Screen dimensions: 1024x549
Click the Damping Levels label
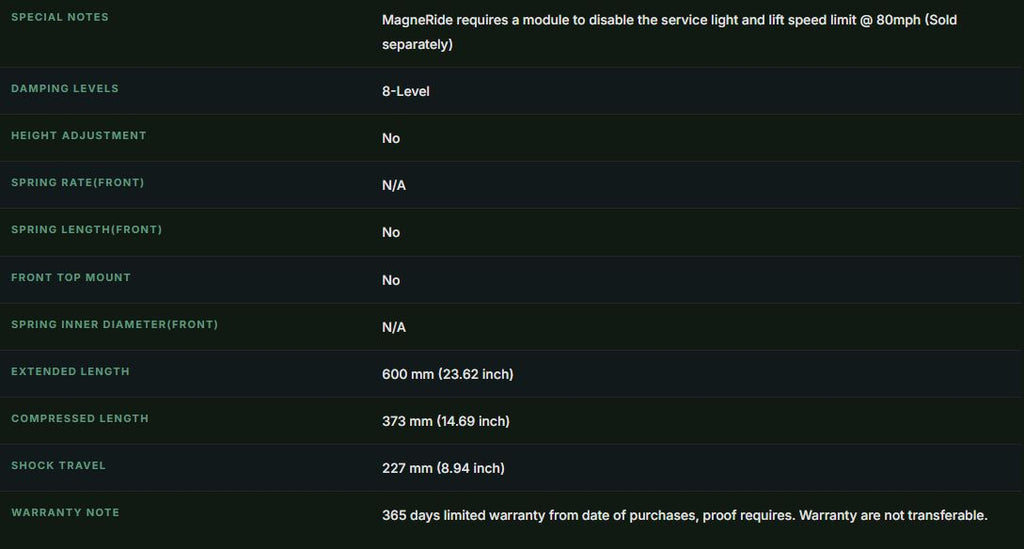(65, 88)
